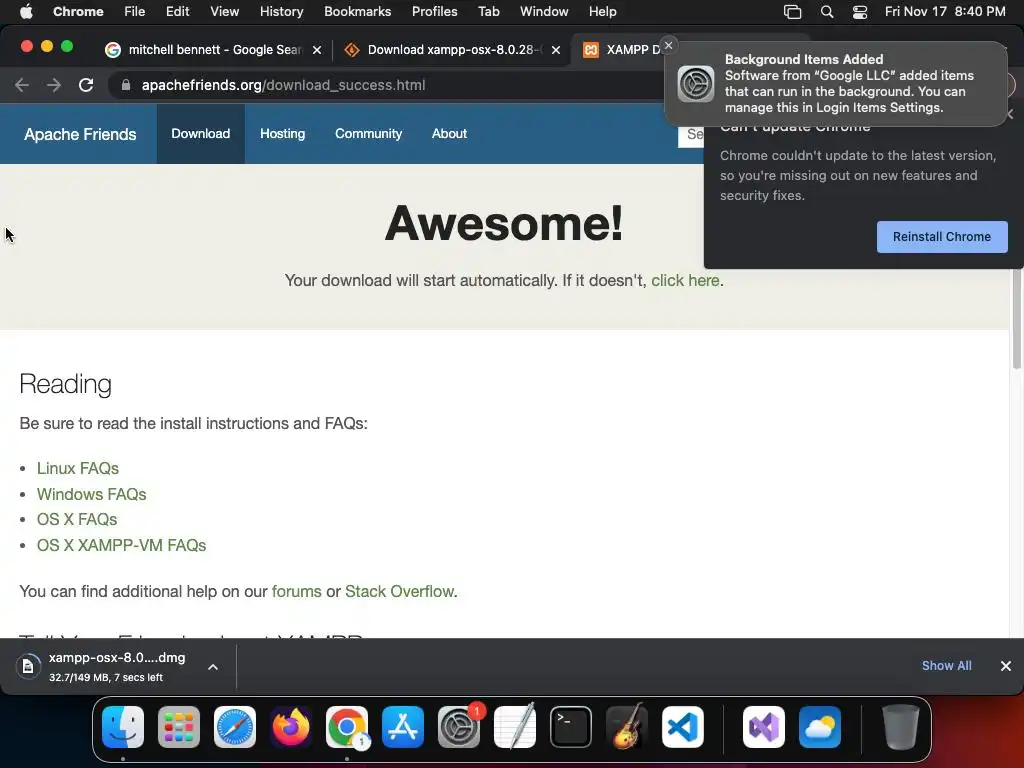Open the Bookmarks menu
1024x768 pixels.
pyautogui.click(x=357, y=11)
